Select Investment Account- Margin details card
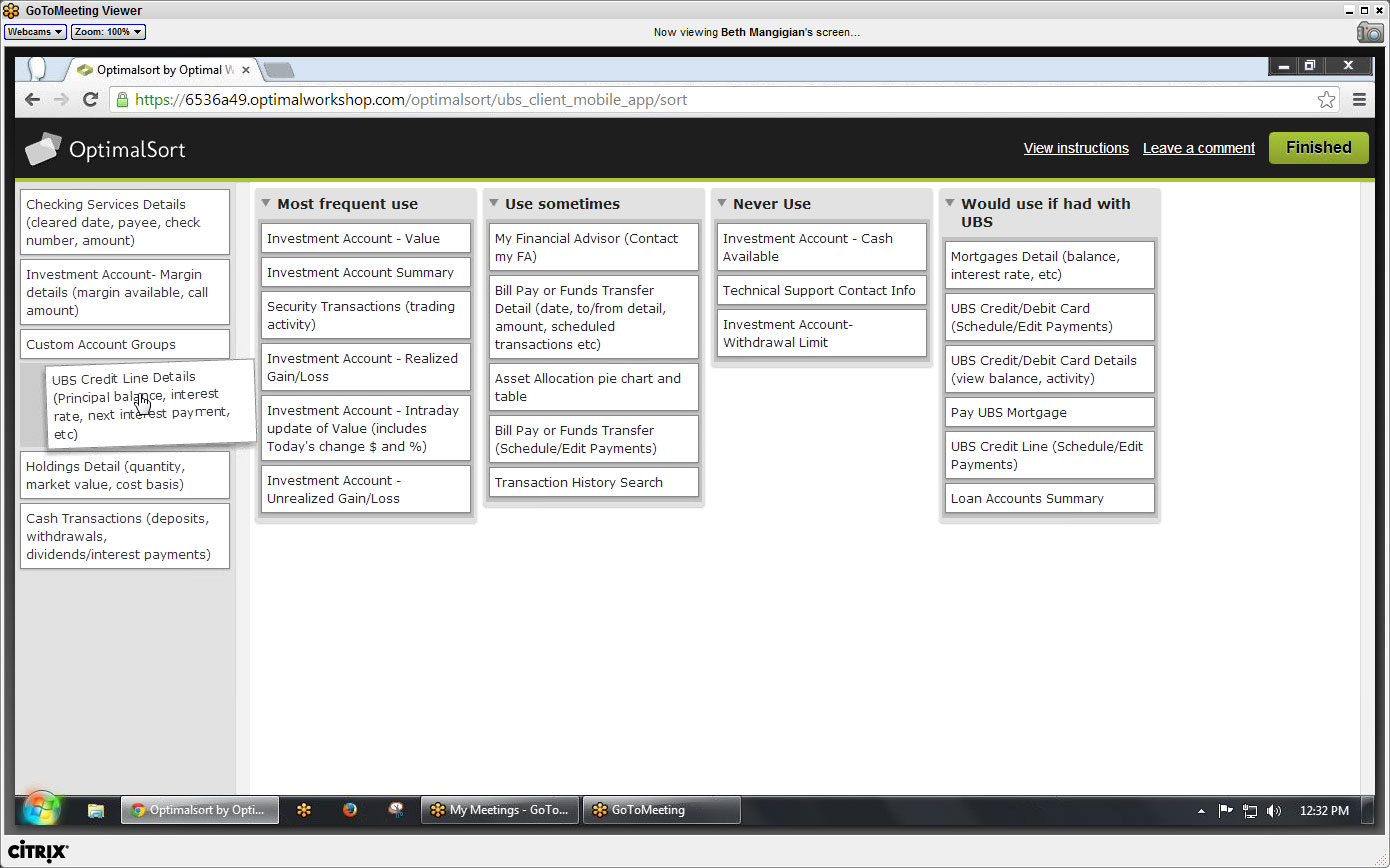Viewport: 1390px width, 868px height. tap(125, 292)
